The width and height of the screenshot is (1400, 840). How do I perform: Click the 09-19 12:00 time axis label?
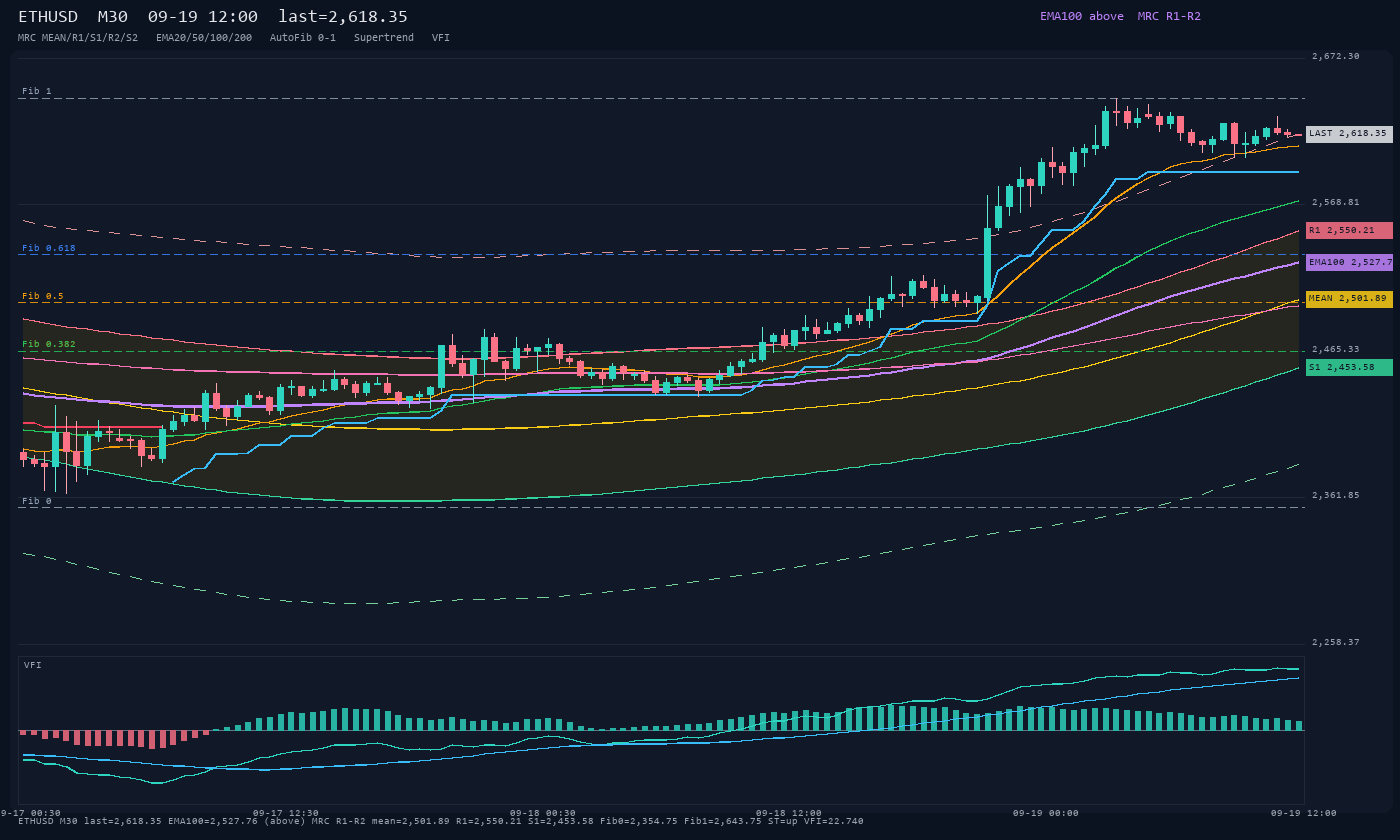[x=1303, y=813]
